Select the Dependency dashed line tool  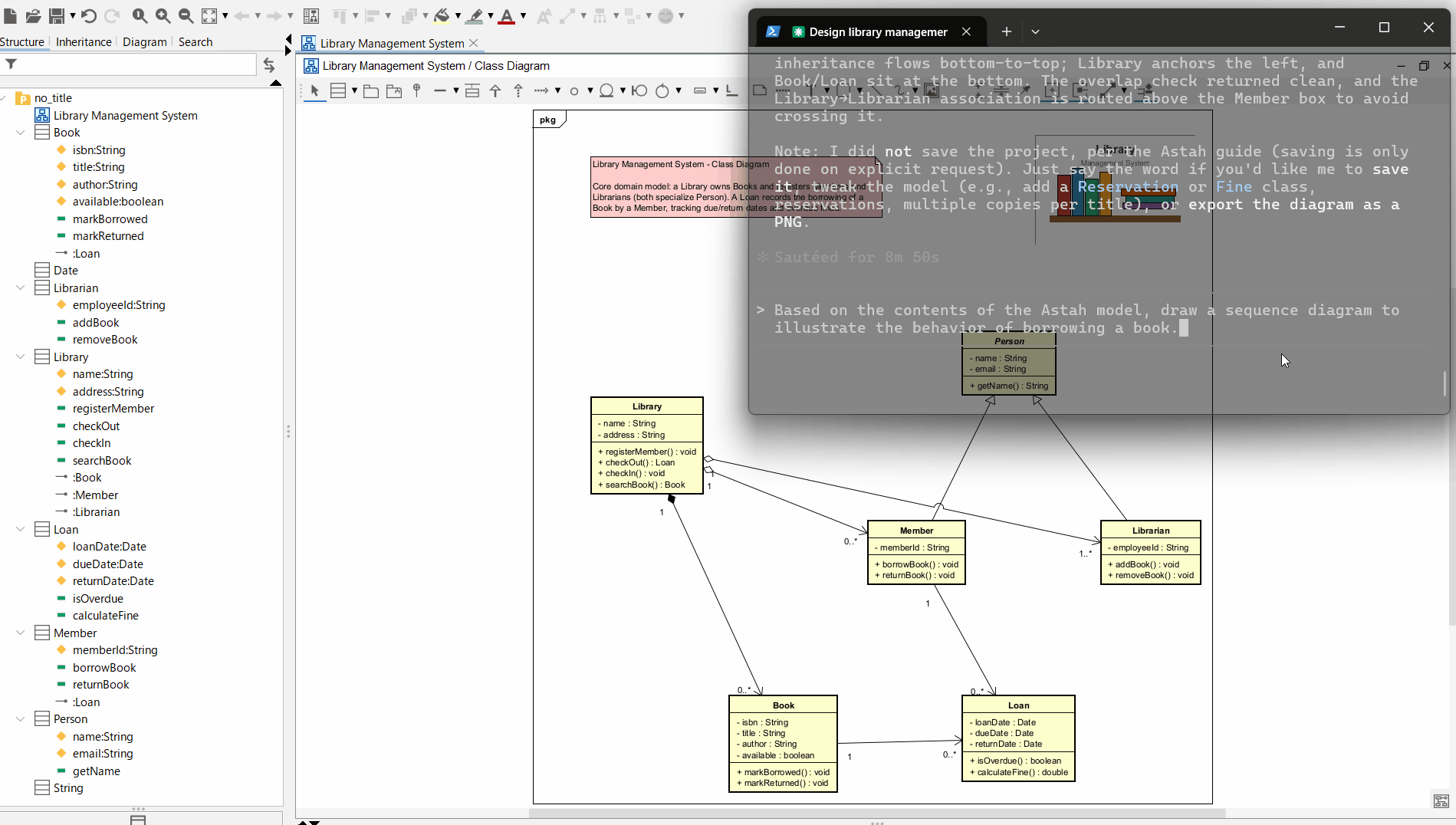[x=541, y=90]
